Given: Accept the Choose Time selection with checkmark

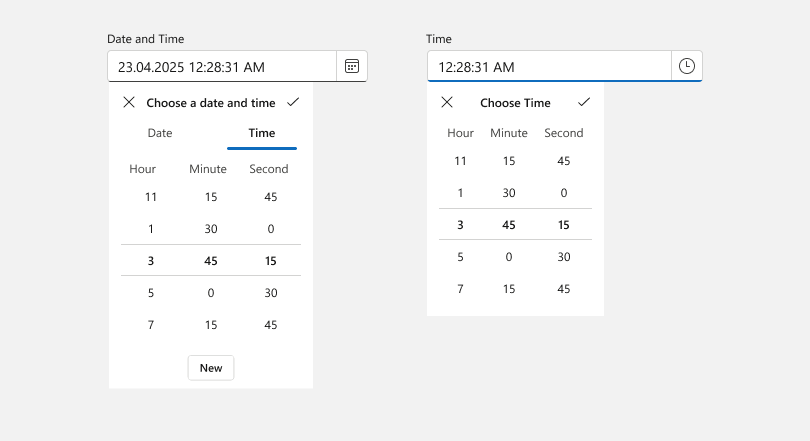Looking at the screenshot, I should click(x=585, y=102).
